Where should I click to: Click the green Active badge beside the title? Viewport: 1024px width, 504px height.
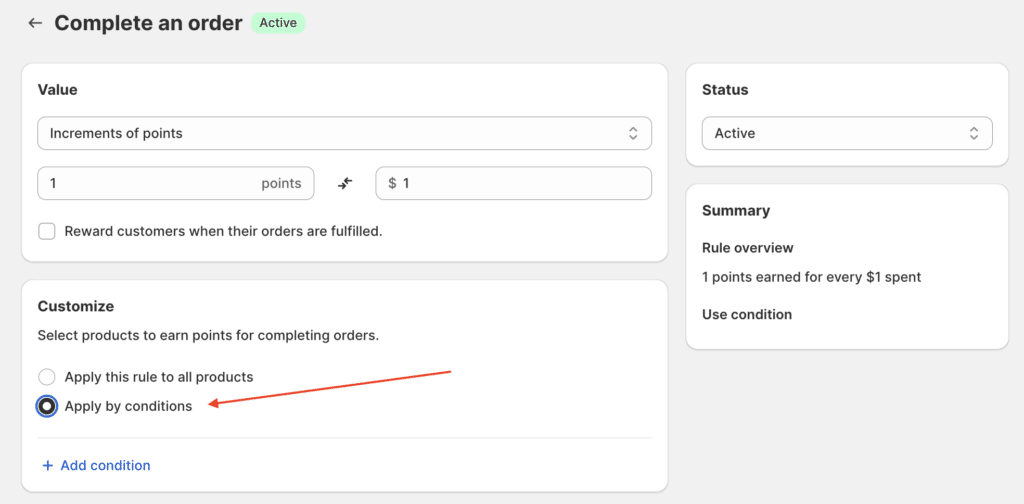coord(278,23)
